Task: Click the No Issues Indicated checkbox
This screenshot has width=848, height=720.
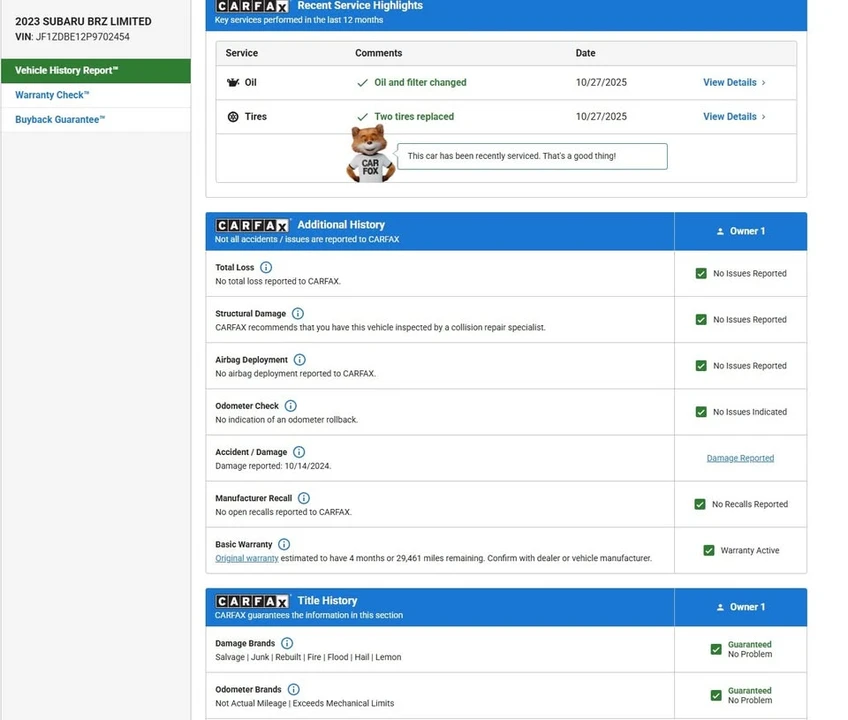Action: coord(701,412)
